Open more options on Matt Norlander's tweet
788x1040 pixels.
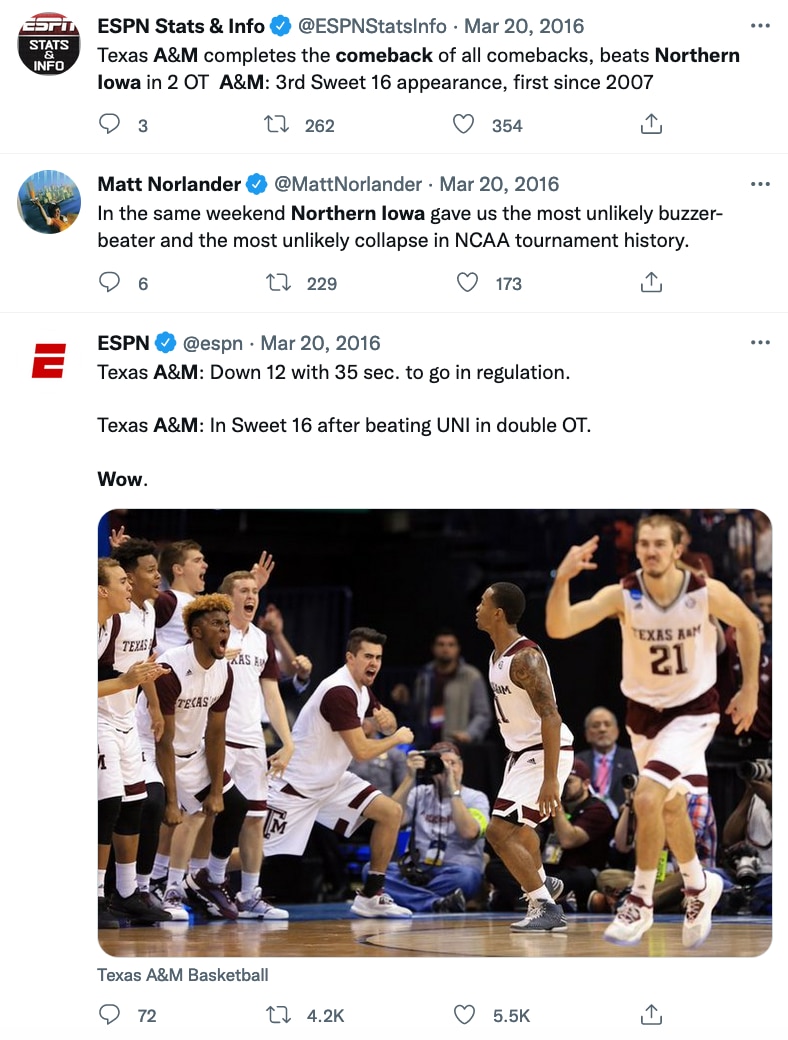[760, 184]
